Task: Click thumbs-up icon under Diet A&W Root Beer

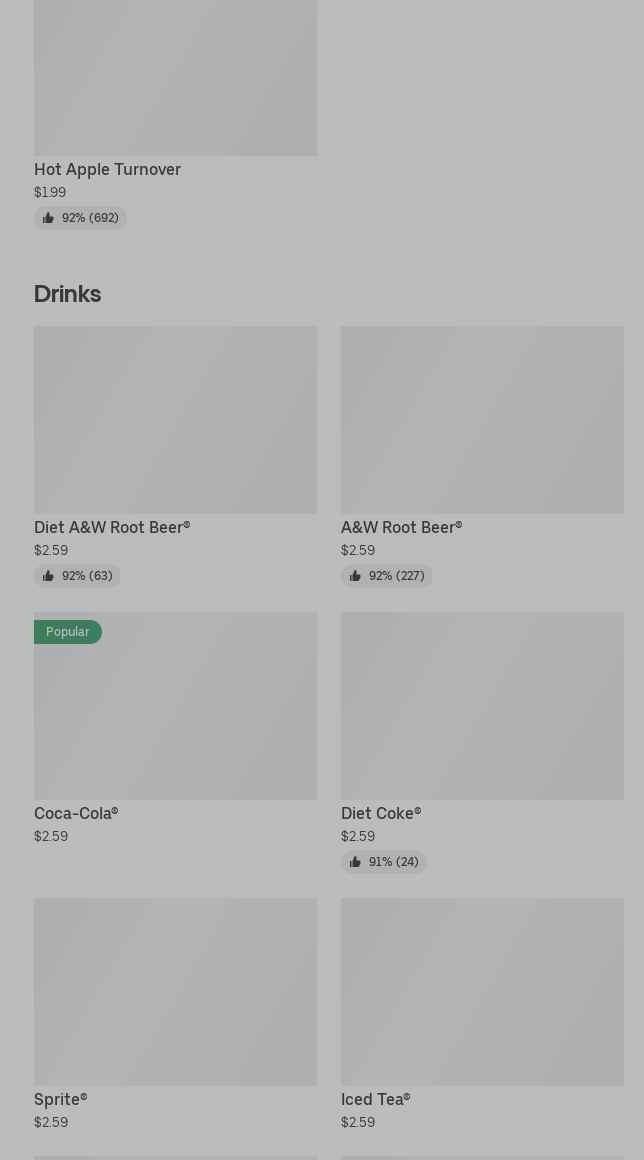Action: (x=48, y=576)
